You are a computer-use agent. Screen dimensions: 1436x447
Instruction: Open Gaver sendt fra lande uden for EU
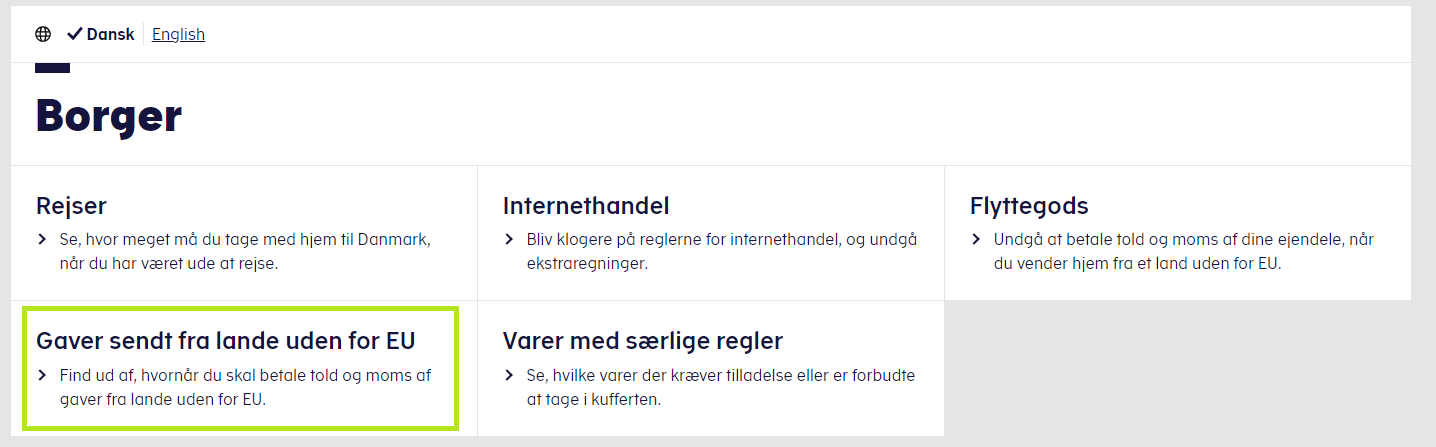tap(225, 341)
